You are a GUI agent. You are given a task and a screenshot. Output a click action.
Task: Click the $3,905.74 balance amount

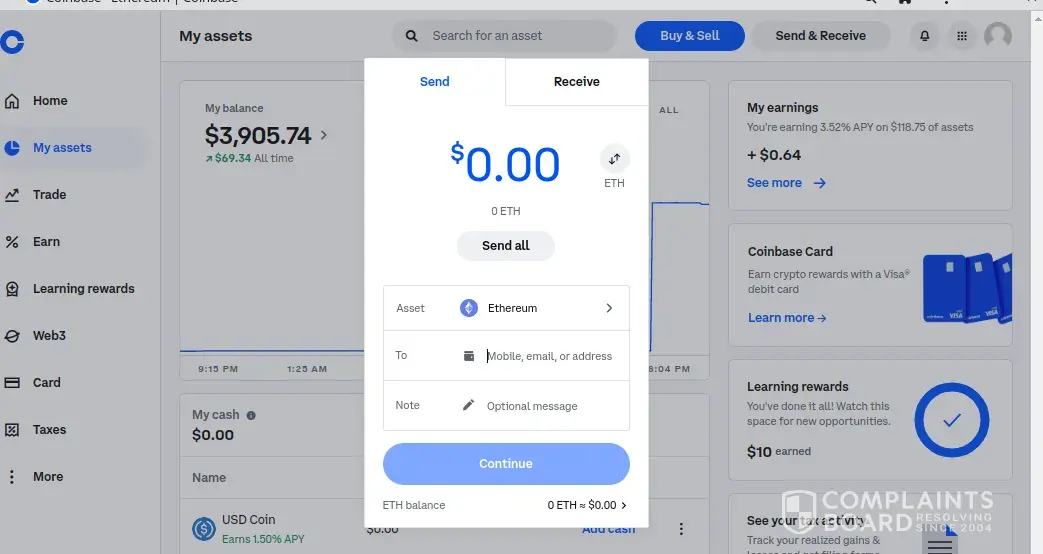coord(258,136)
